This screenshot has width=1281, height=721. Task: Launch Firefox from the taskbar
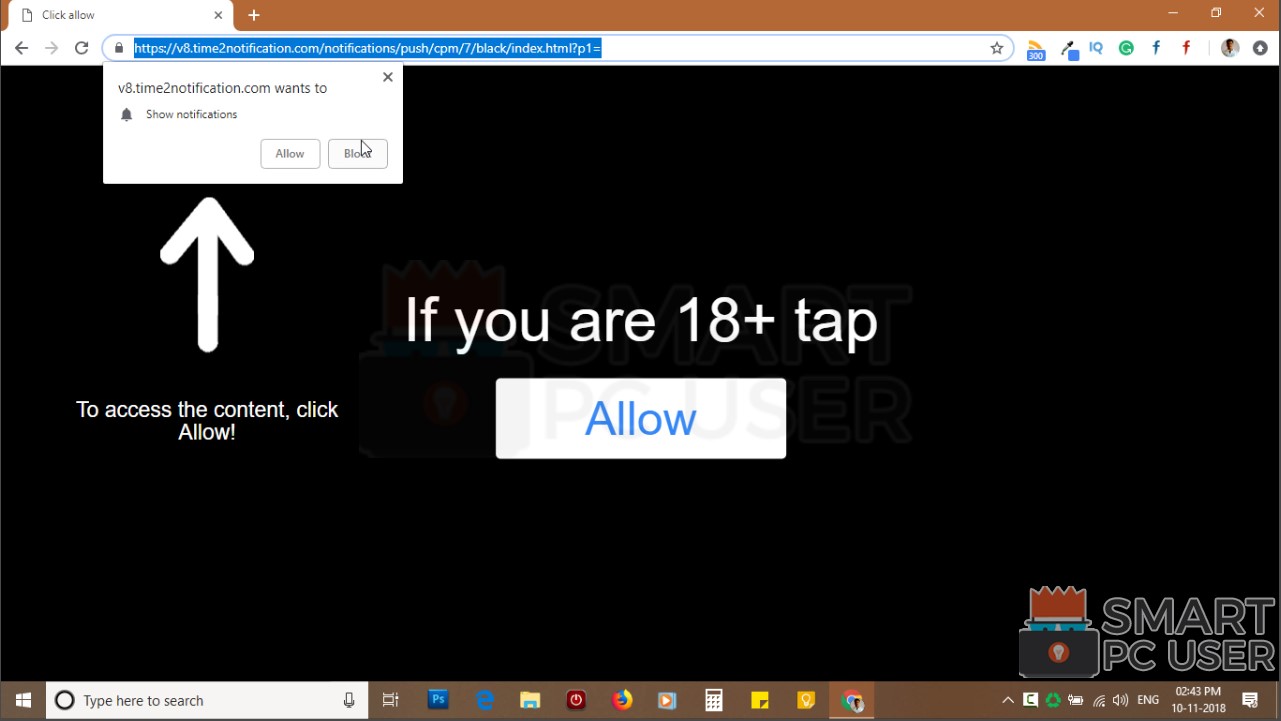622,700
